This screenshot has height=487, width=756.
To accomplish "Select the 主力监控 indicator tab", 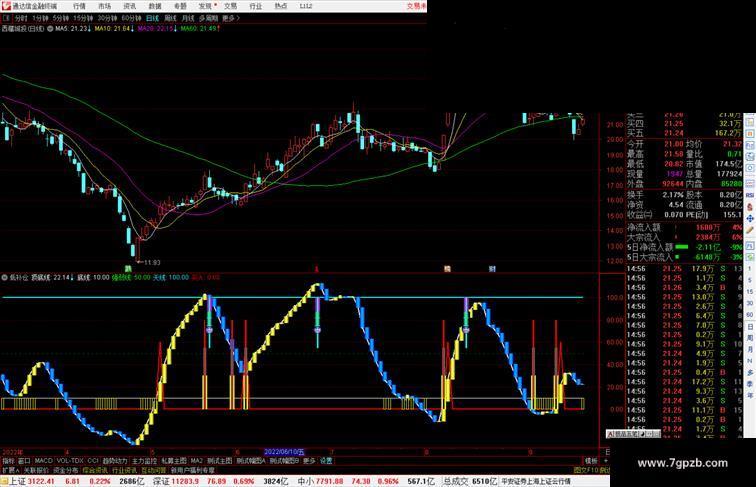I will 144,461.
